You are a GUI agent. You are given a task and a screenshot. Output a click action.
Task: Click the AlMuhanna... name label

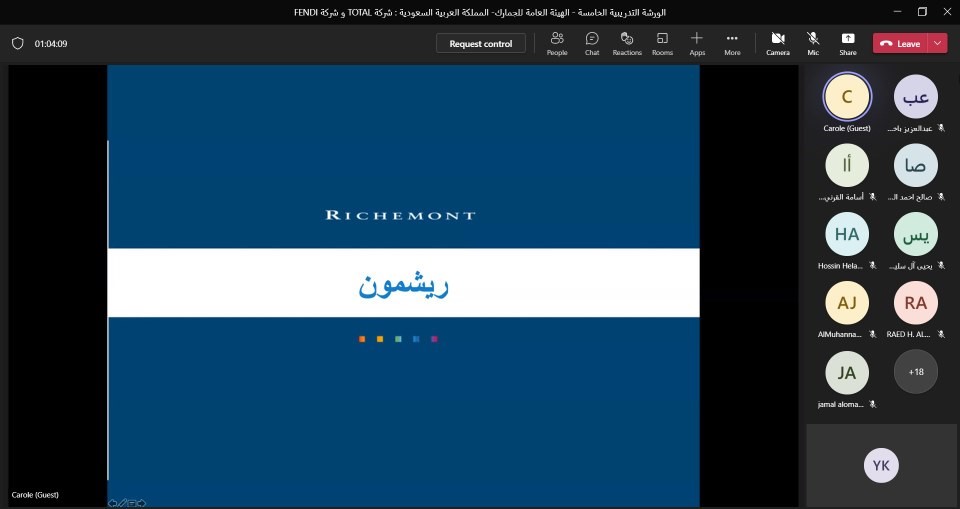(x=839, y=334)
